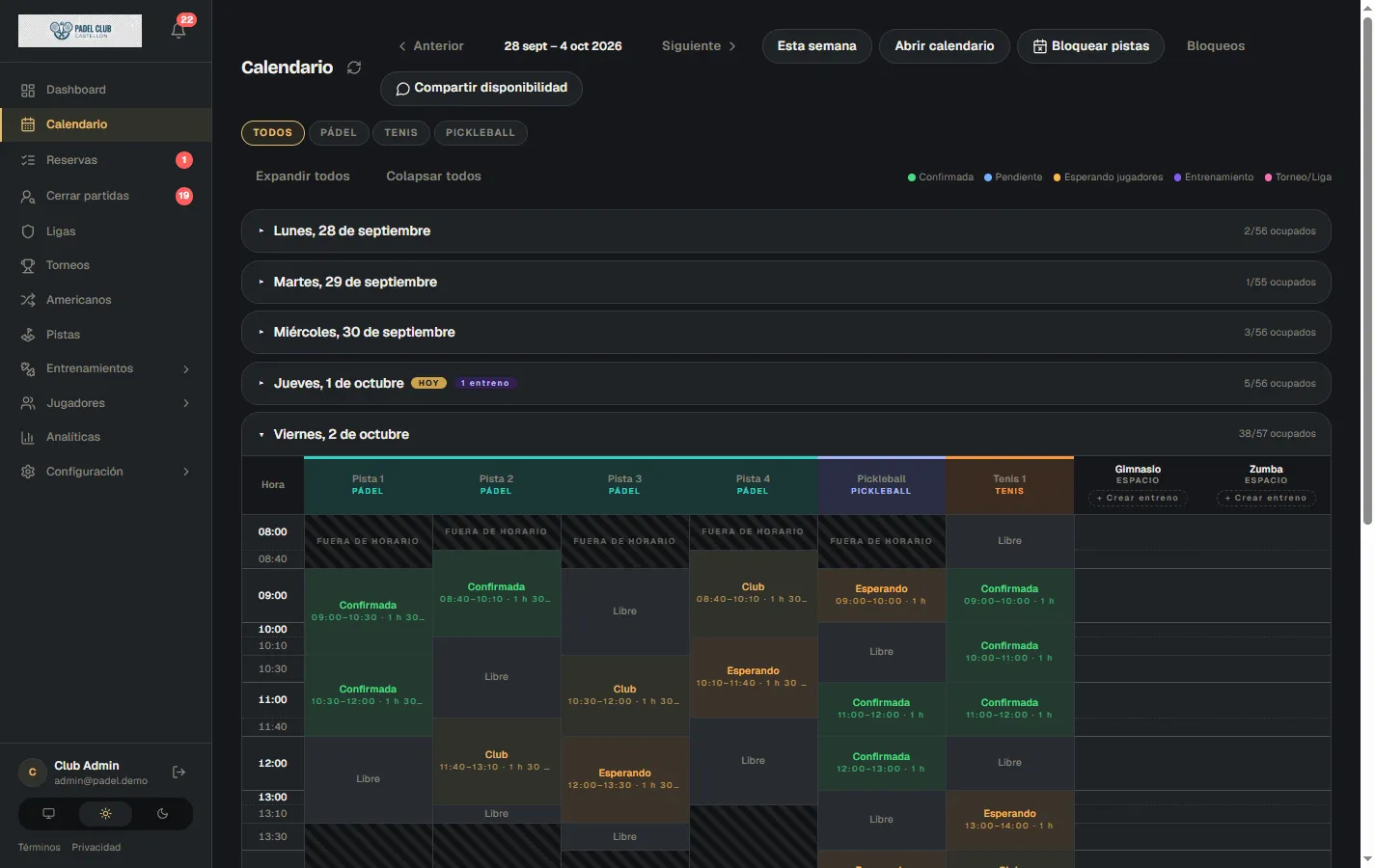1375x868 pixels.
Task: Expand the Jugadores submenu
Action: 186,403
